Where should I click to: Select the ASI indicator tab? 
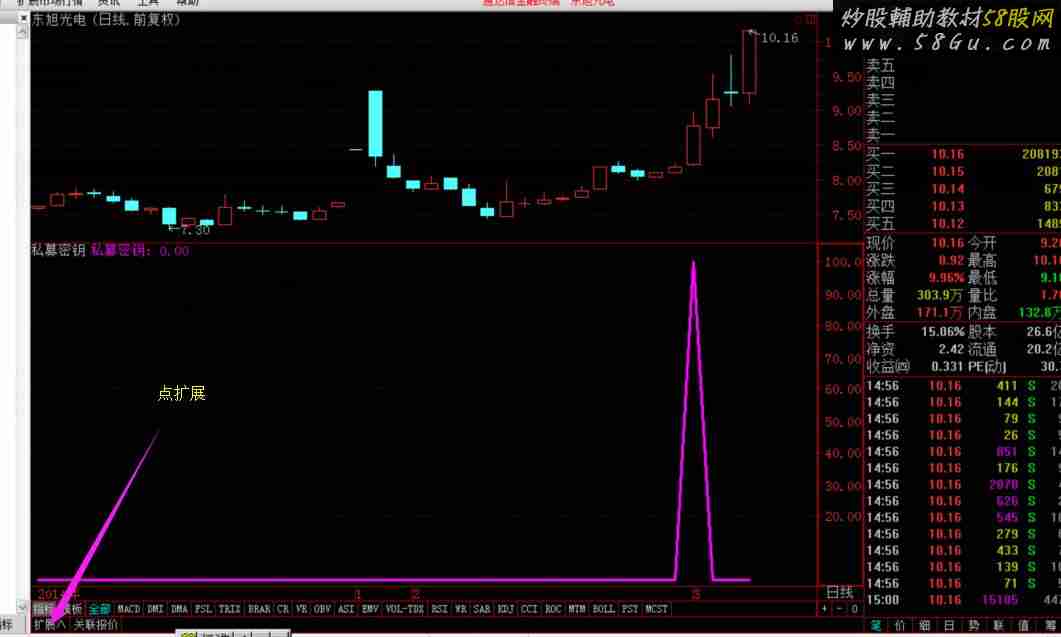pos(346,609)
